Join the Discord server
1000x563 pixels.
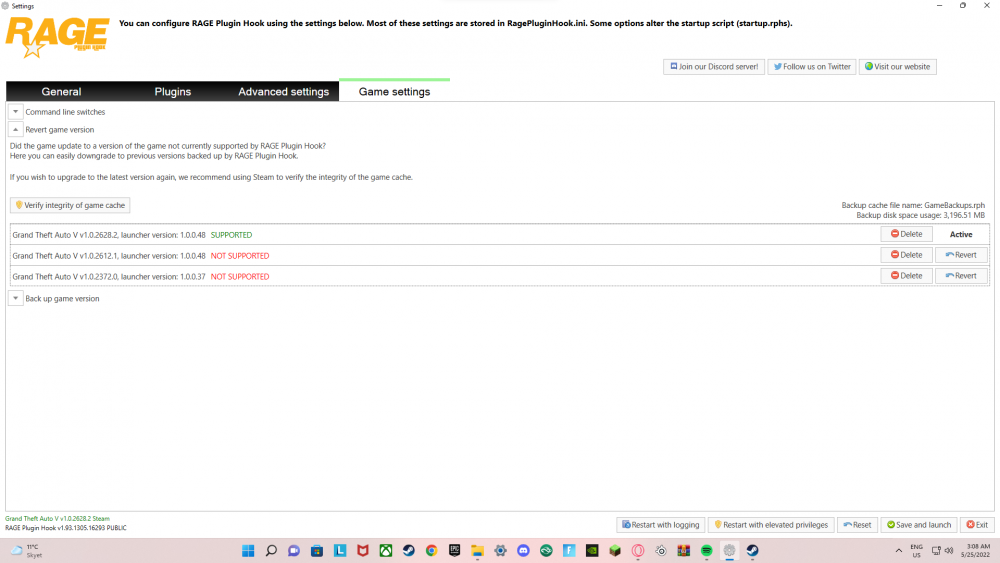(x=714, y=66)
